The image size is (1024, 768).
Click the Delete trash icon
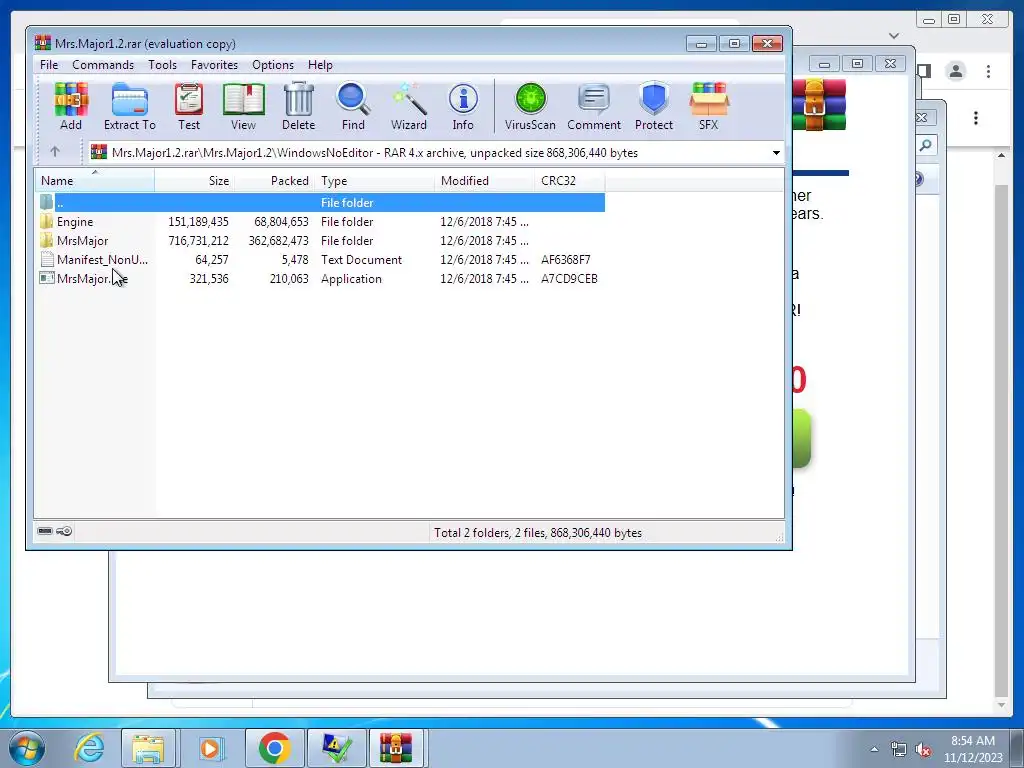tap(298, 106)
